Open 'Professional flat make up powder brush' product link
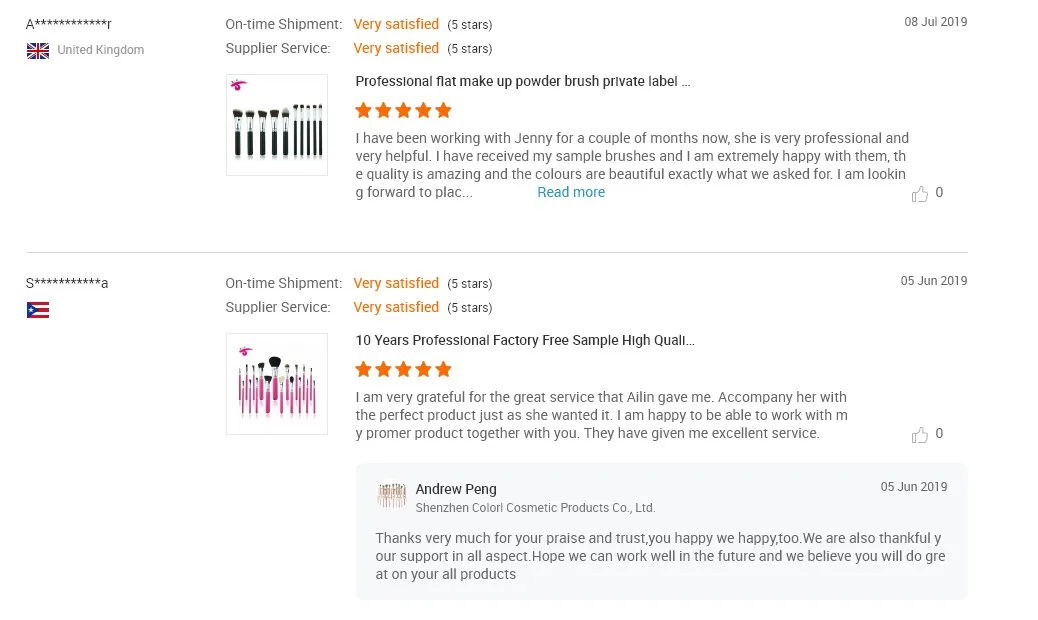Image resolution: width=1038 pixels, height=620 pixels. point(523,81)
